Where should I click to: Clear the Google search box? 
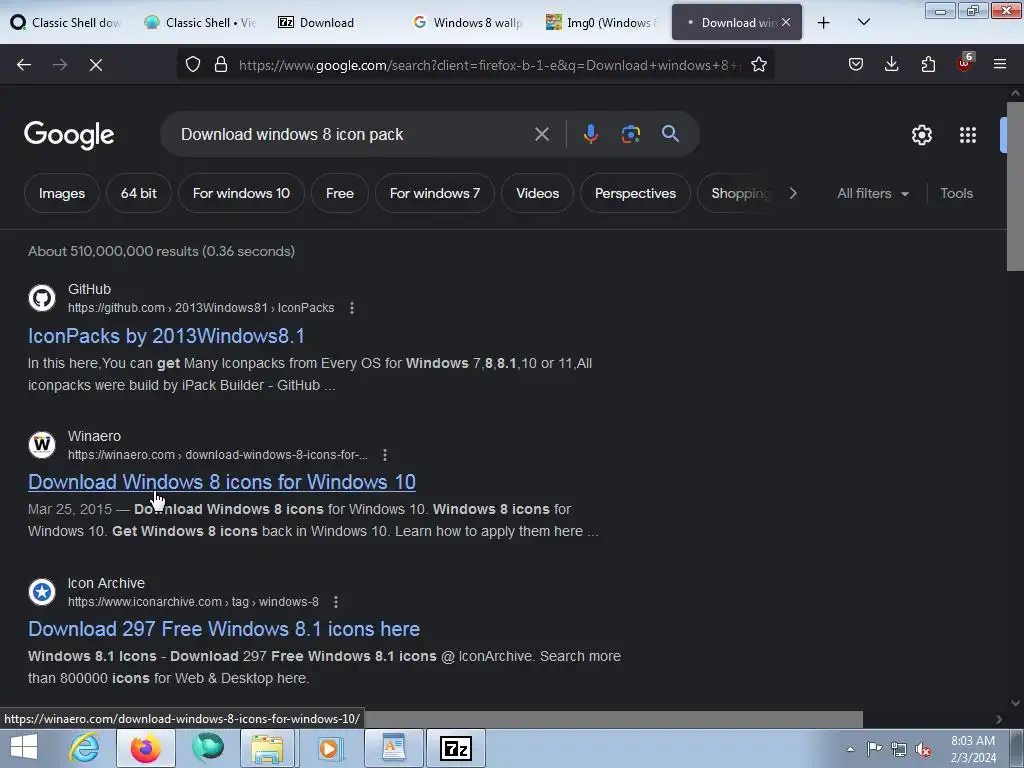click(541, 134)
